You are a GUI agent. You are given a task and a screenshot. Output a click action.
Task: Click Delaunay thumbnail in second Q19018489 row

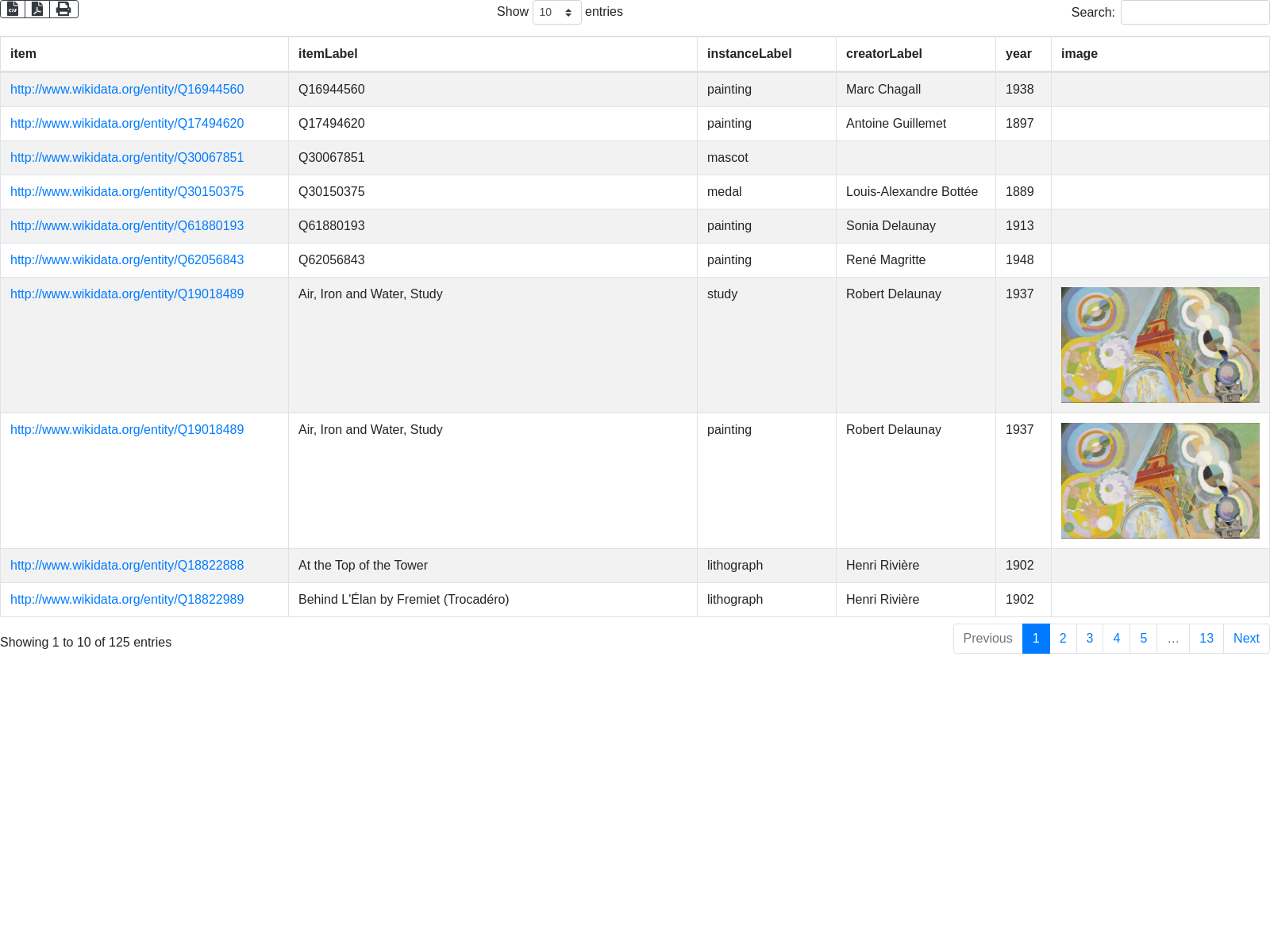point(1160,481)
